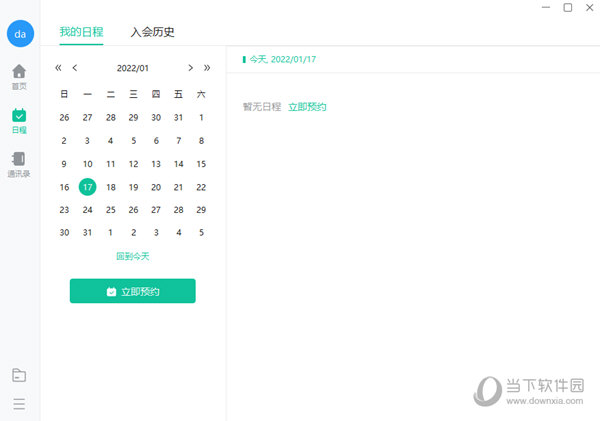Maximize the application window
The height and width of the screenshot is (421, 600).
click(568, 7)
